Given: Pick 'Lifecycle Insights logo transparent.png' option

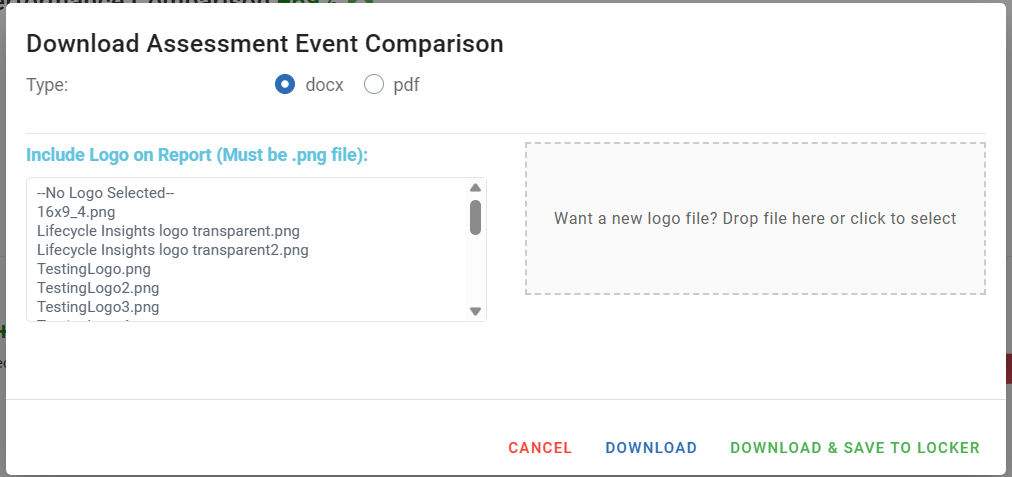Looking at the screenshot, I should 168,231.
